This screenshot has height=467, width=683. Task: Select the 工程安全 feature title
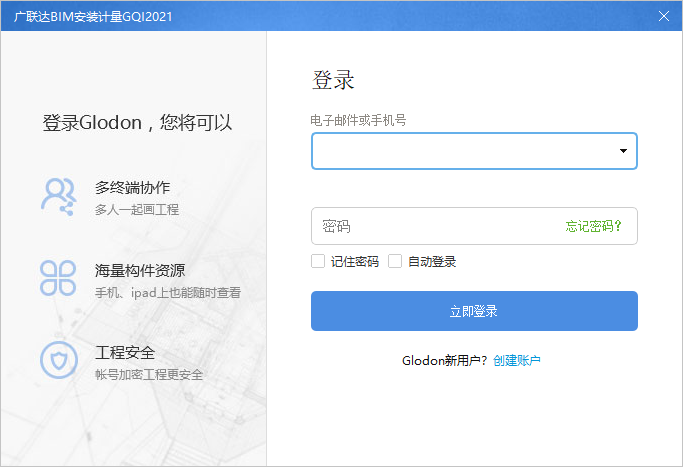(124, 353)
